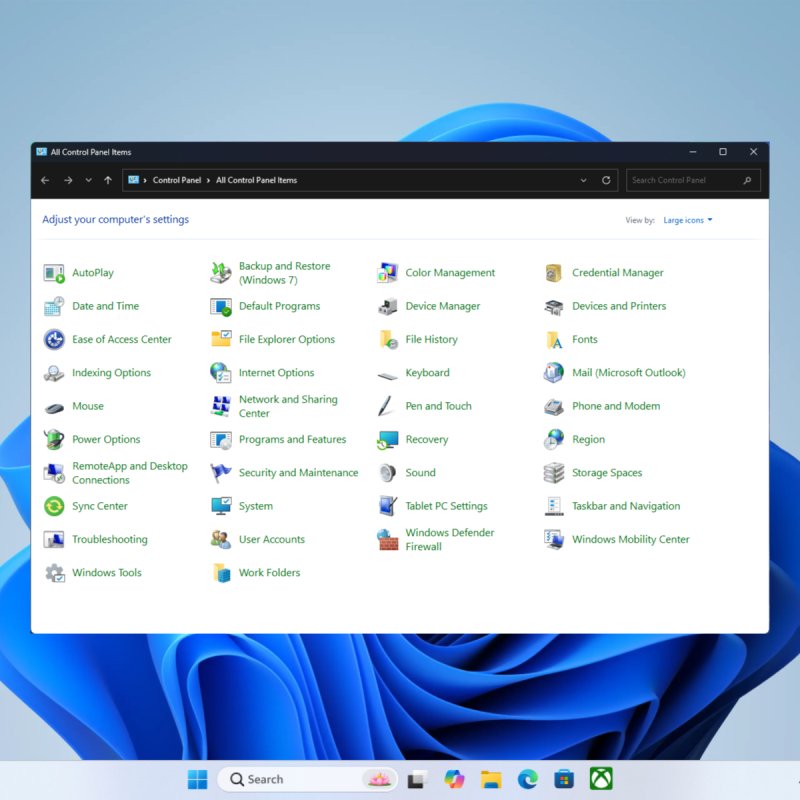Image resolution: width=800 pixels, height=800 pixels.
Task: Open the Sound speaker icon
Action: click(388, 473)
